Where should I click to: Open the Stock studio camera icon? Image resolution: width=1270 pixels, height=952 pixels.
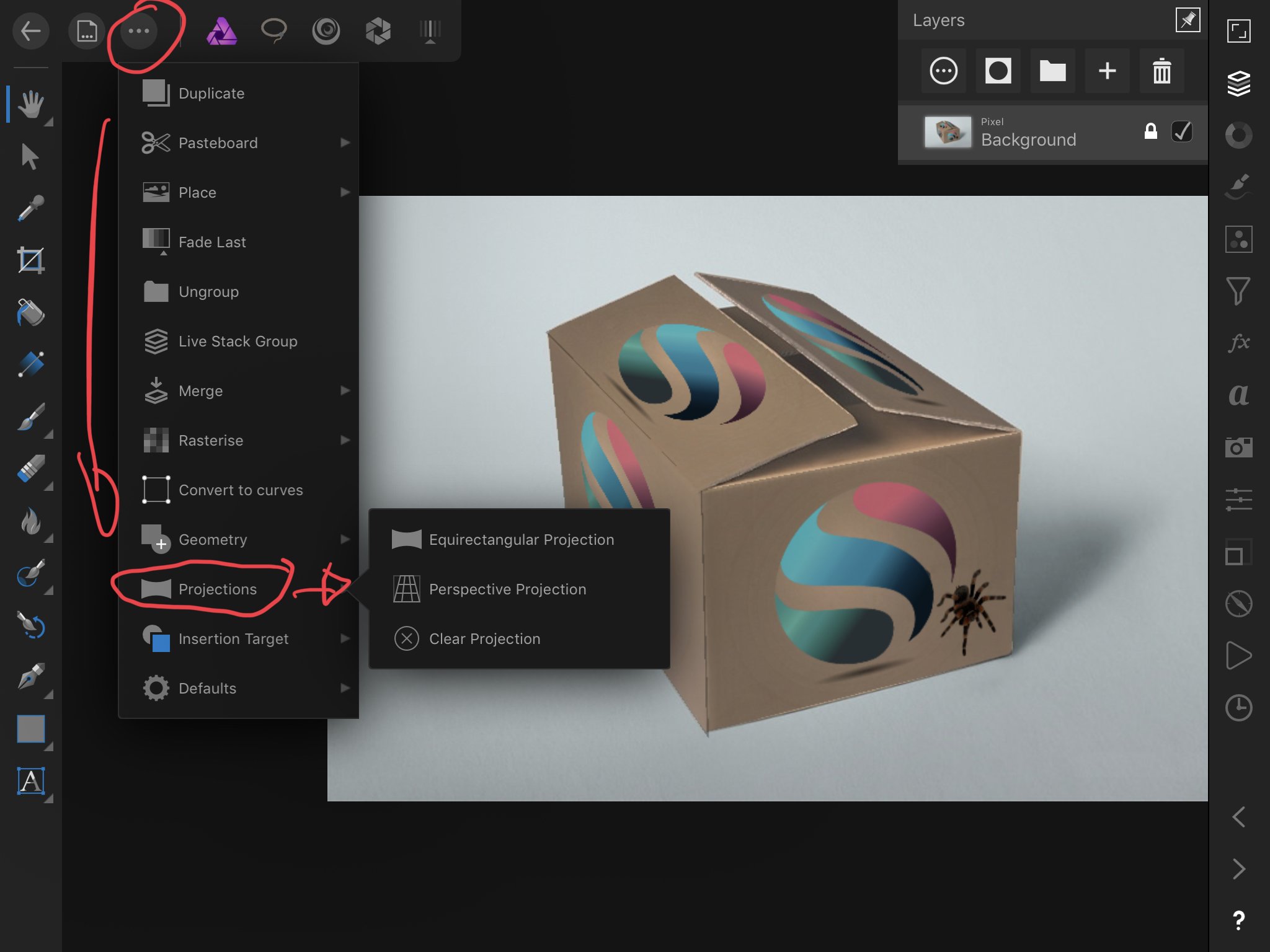[x=1239, y=447]
